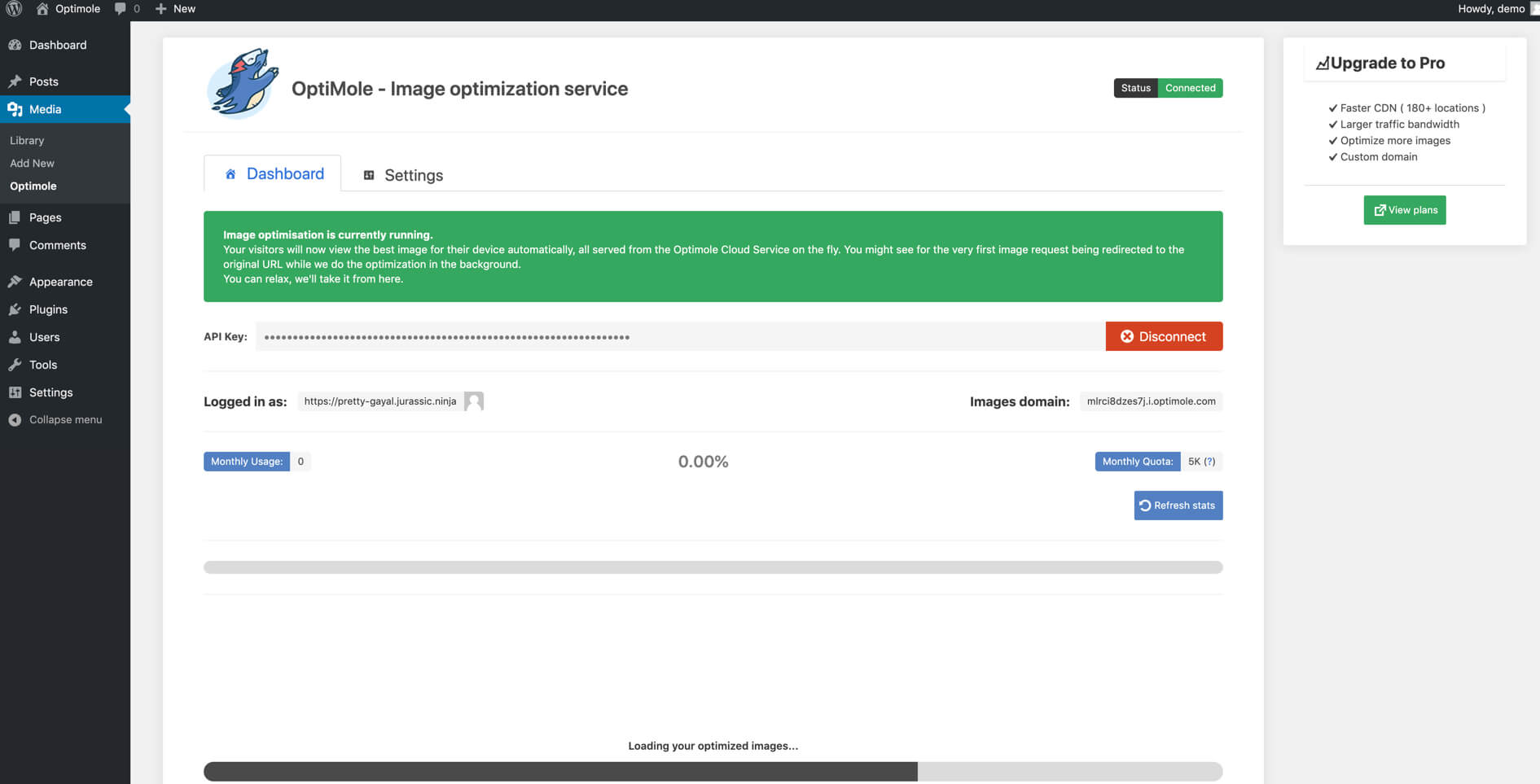Open the Howdy, demo account menu
This screenshot has width=1540, height=784.
point(1497,9)
